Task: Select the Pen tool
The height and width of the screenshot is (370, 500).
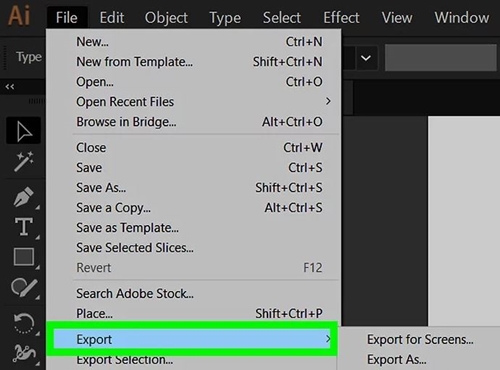Action: pos(23,197)
